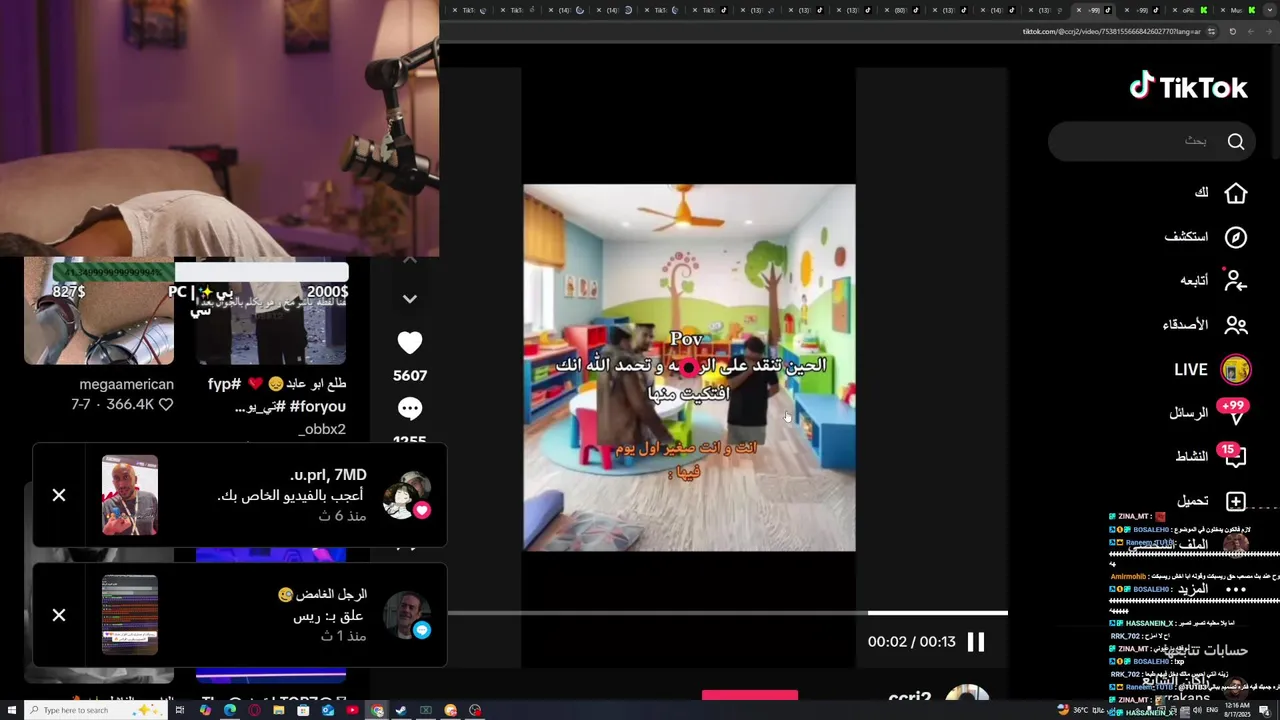The width and height of the screenshot is (1280, 720).
Task: Click the Upload plus icon (تحميل)
Action: (x=1236, y=501)
